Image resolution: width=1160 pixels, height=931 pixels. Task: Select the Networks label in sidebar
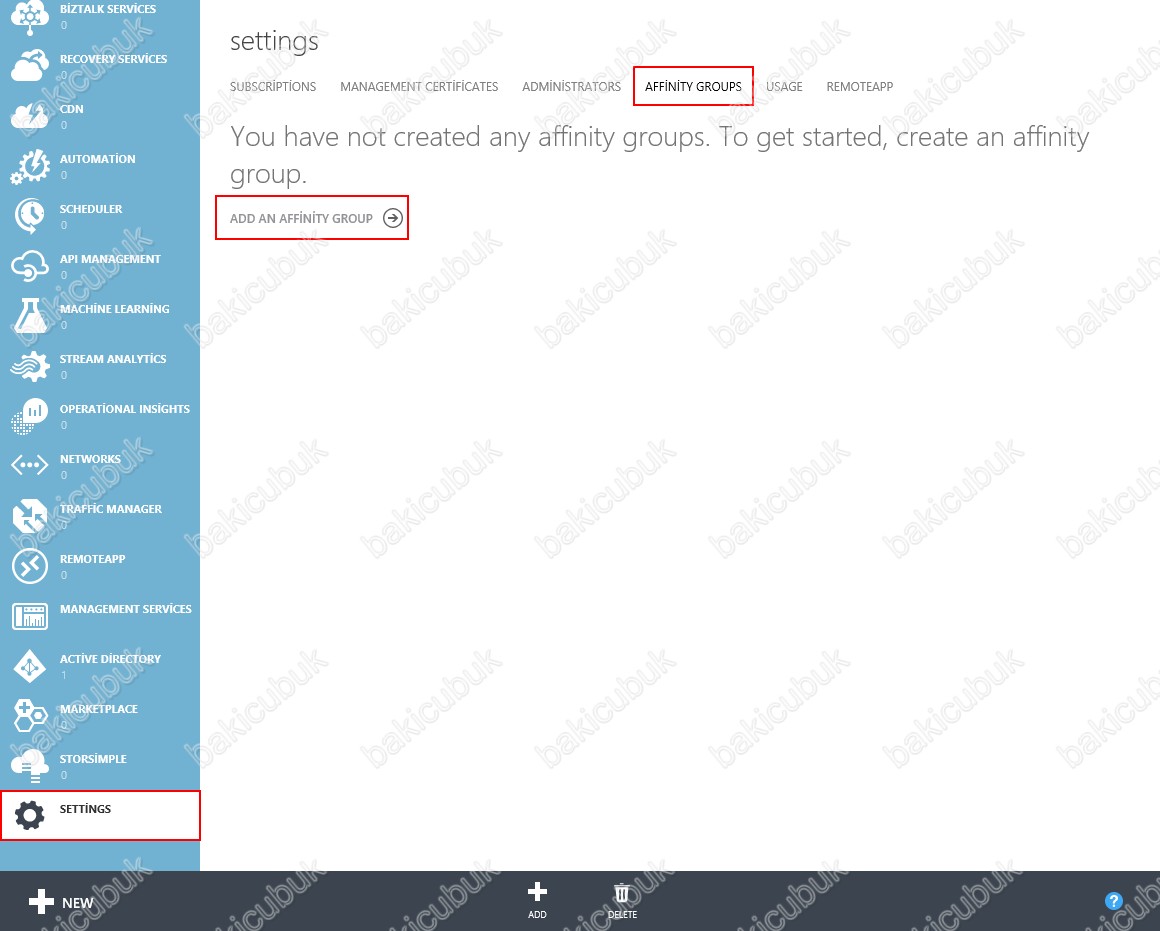point(90,459)
